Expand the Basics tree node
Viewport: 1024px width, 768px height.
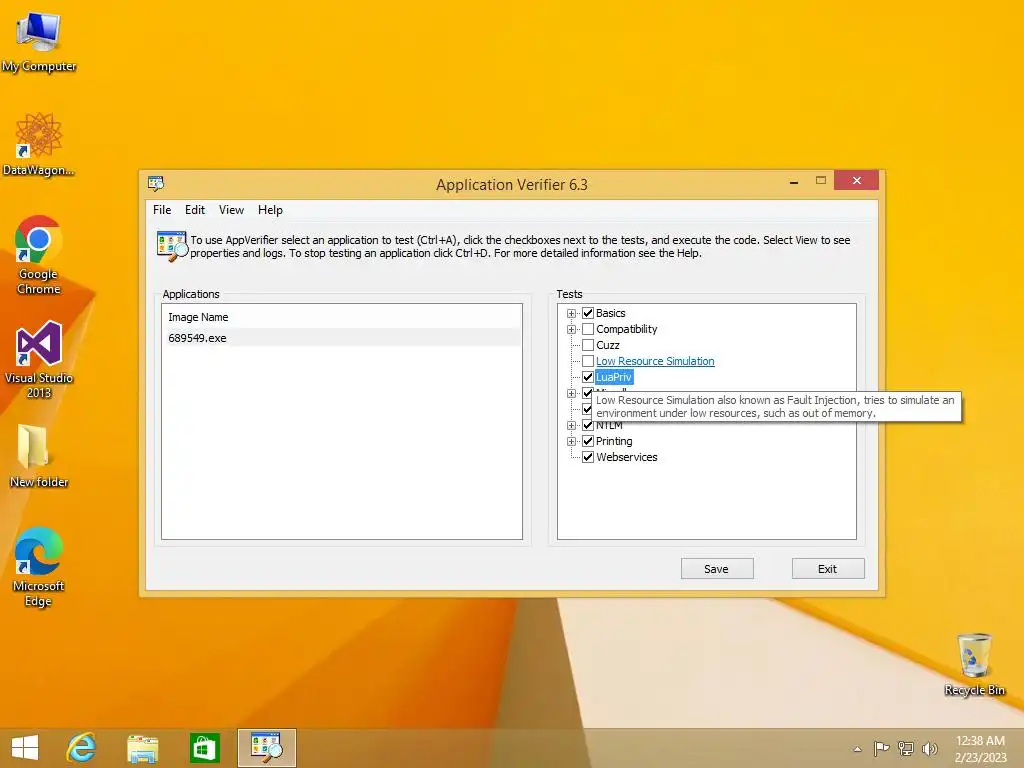(571, 313)
